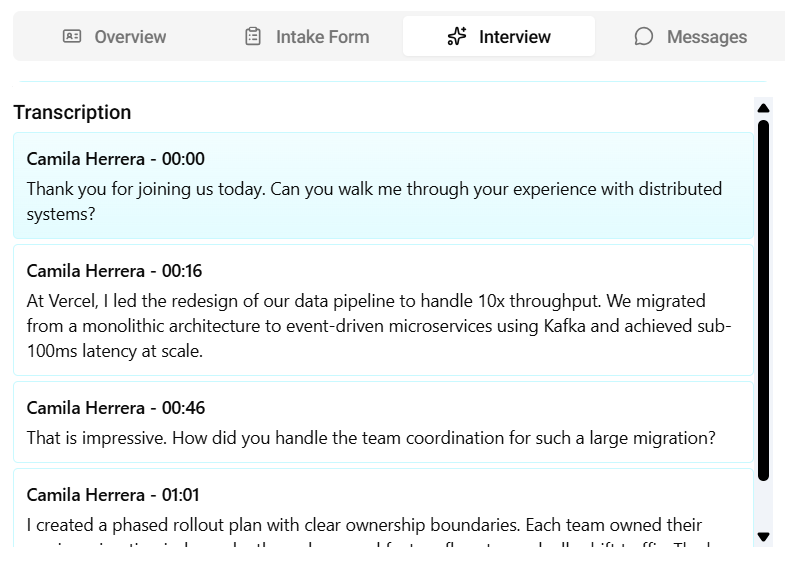Image resolution: width=785 pixels, height=574 pixels.
Task: Click the scrollbar track below the thumb
Action: 763,503
